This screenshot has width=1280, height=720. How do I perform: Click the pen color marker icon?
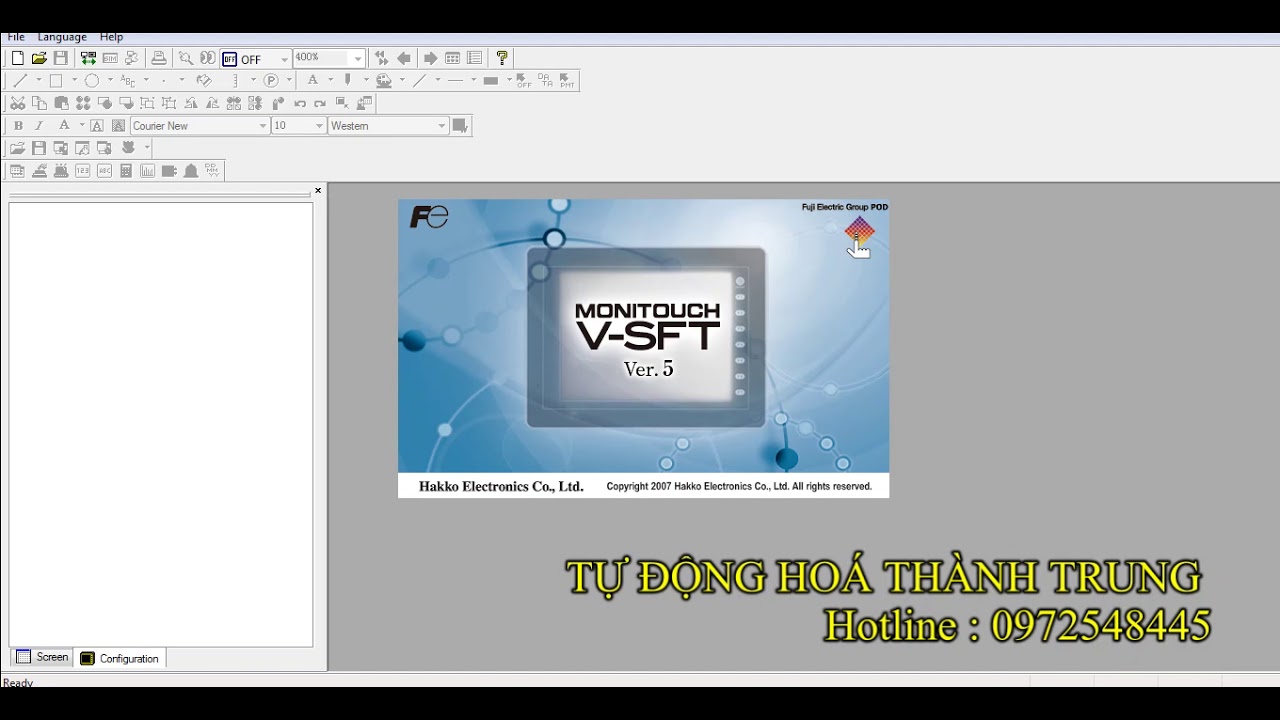point(348,80)
